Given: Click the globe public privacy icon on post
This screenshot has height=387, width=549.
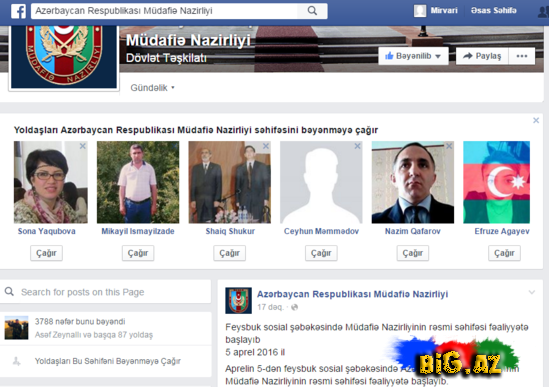Looking at the screenshot, I should (294, 307).
